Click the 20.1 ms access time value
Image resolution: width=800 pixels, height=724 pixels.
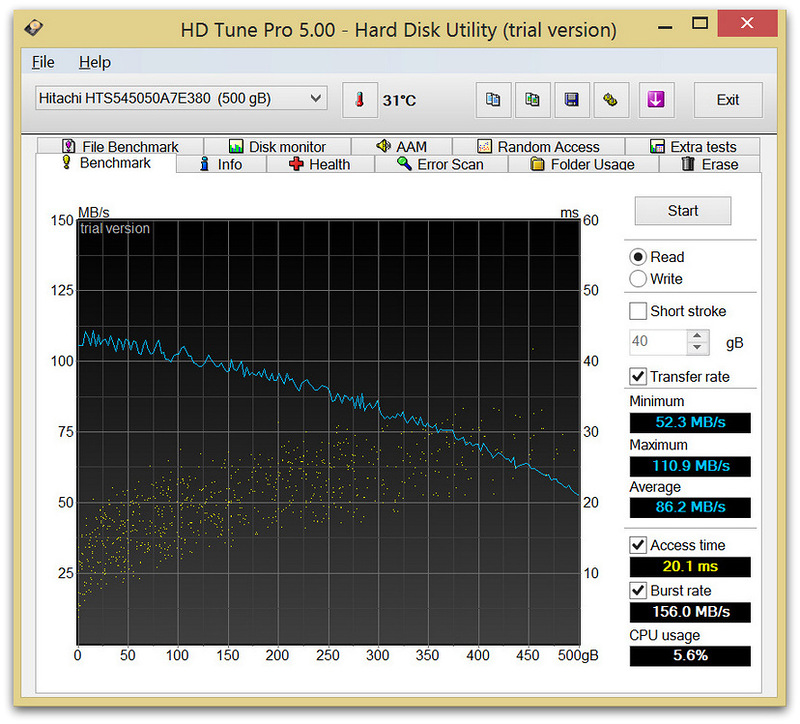click(x=690, y=566)
